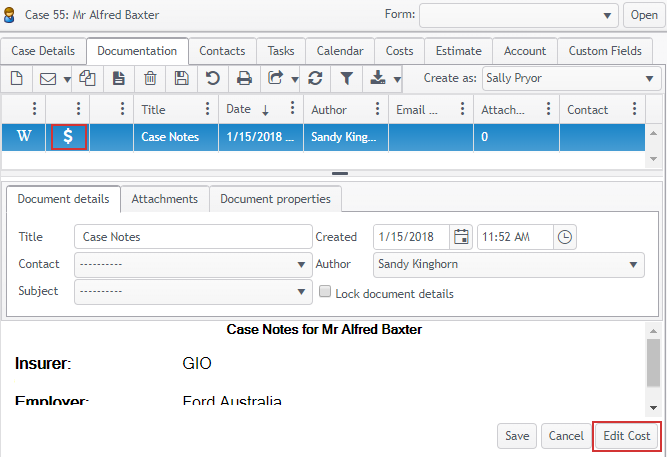Click the filter funnel icon
667x457 pixels.
click(x=346, y=78)
